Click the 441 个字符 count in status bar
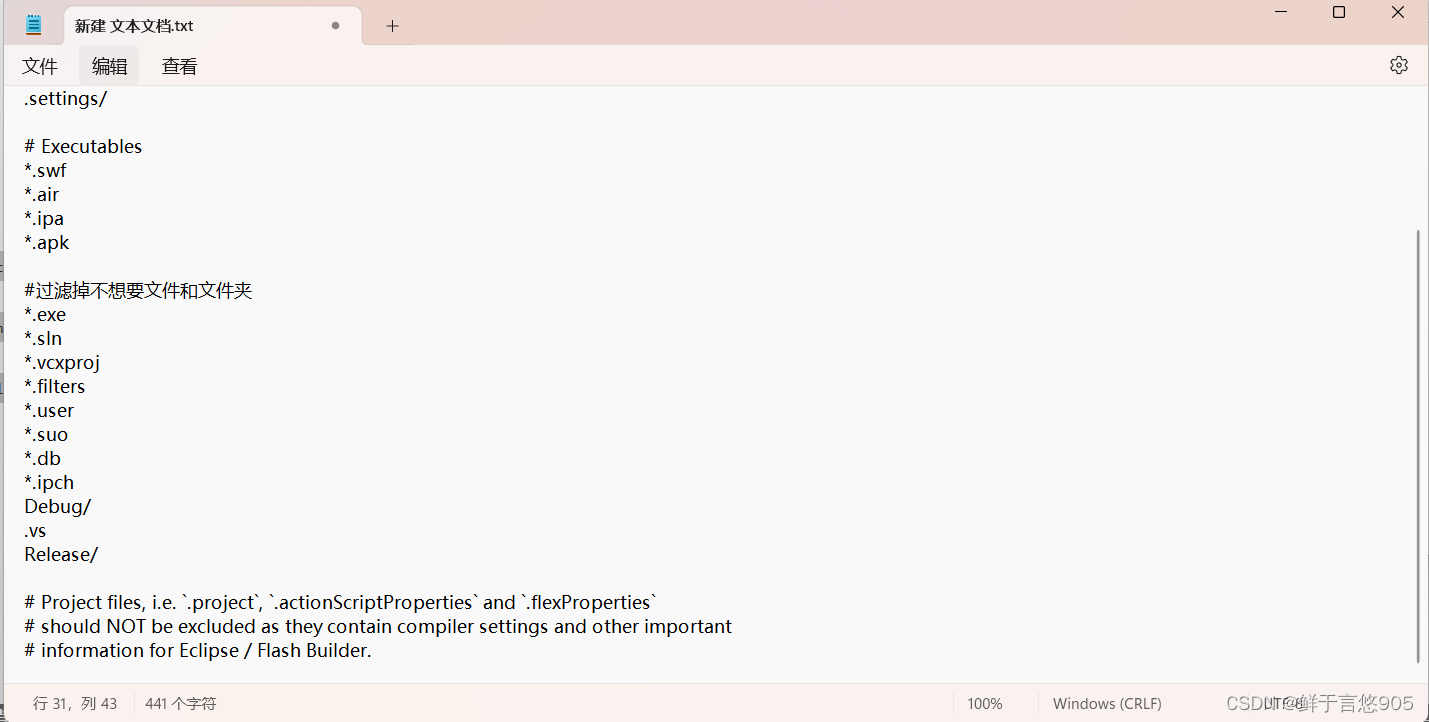The width and height of the screenshot is (1429, 722). pyautogui.click(x=181, y=704)
